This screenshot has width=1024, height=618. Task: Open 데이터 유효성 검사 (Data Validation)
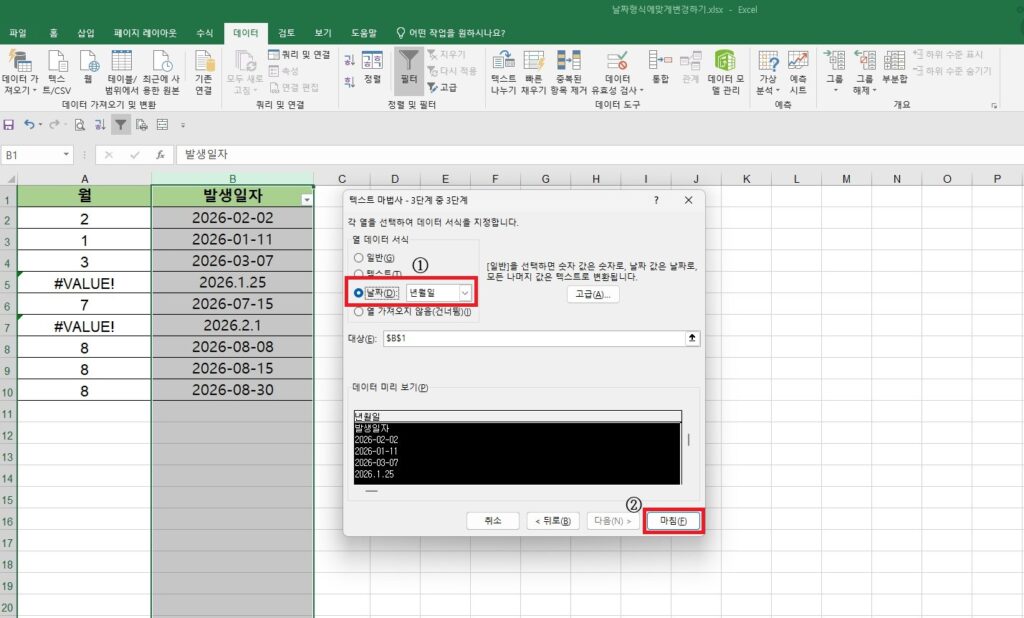coord(617,72)
